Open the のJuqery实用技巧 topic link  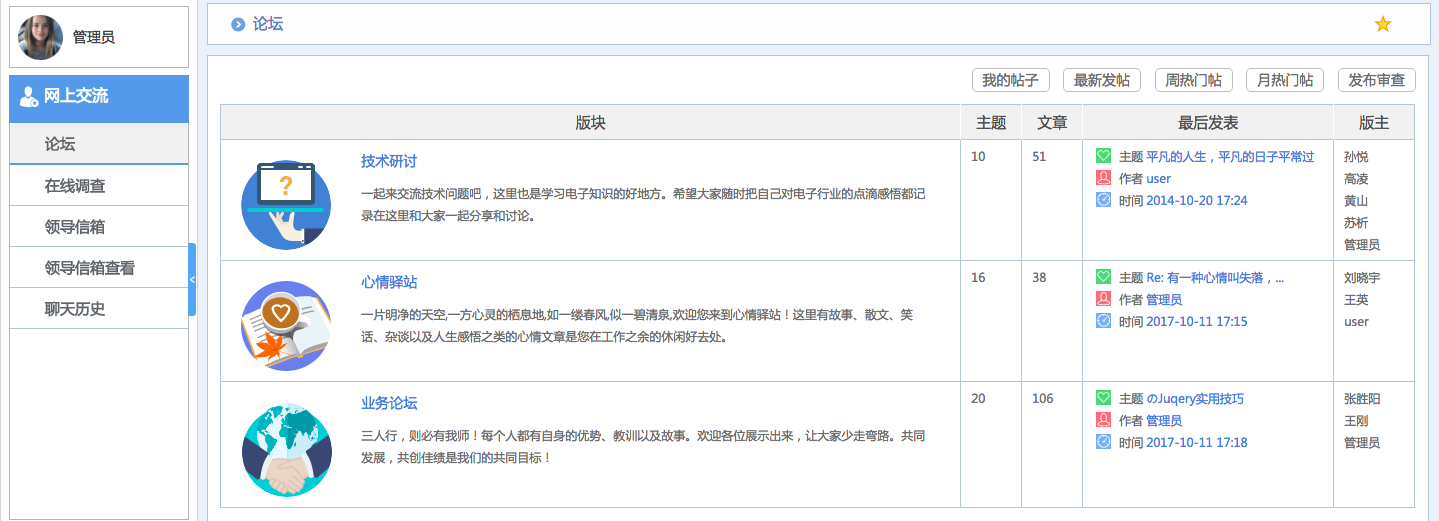1194,399
